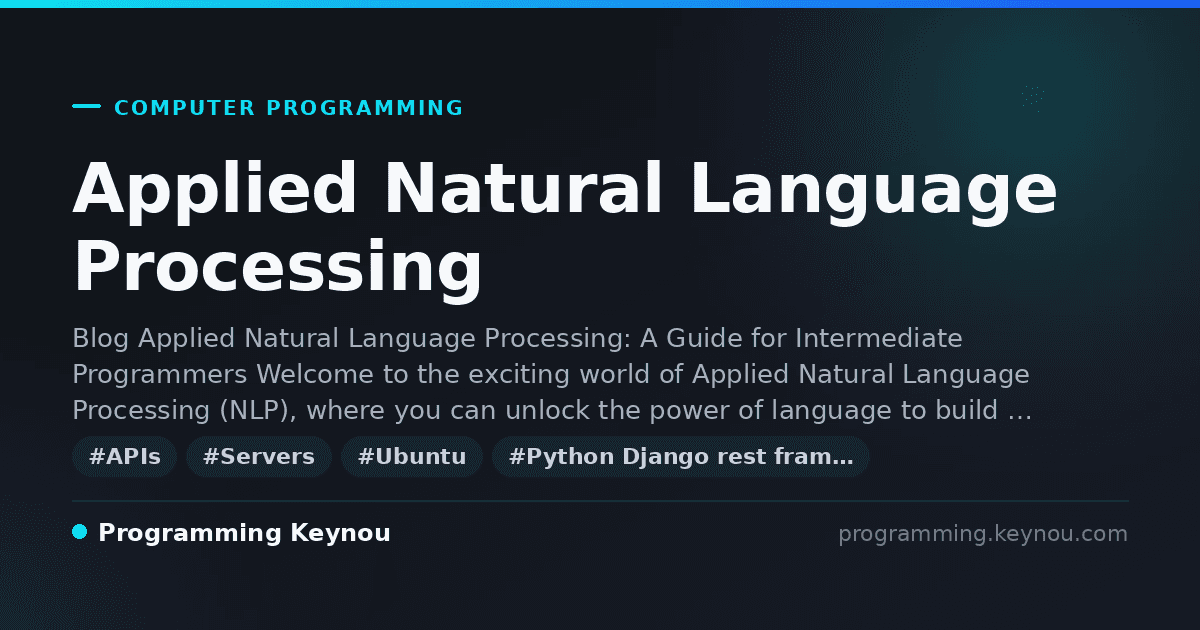
Task: Open the programming.keynou.com link
Action: coord(983,534)
